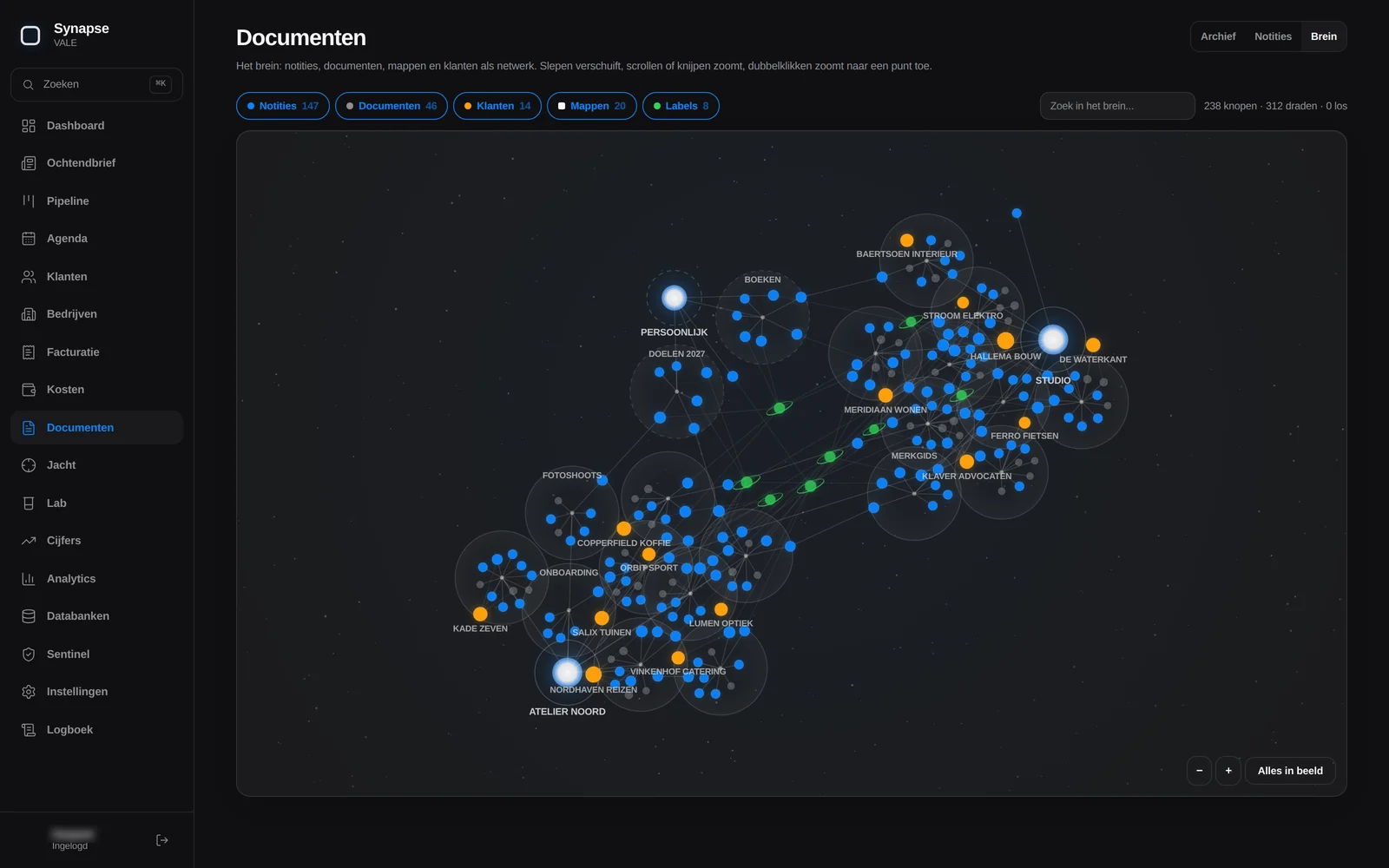
Task: Select the Lab beaker icon
Action: tap(29, 503)
